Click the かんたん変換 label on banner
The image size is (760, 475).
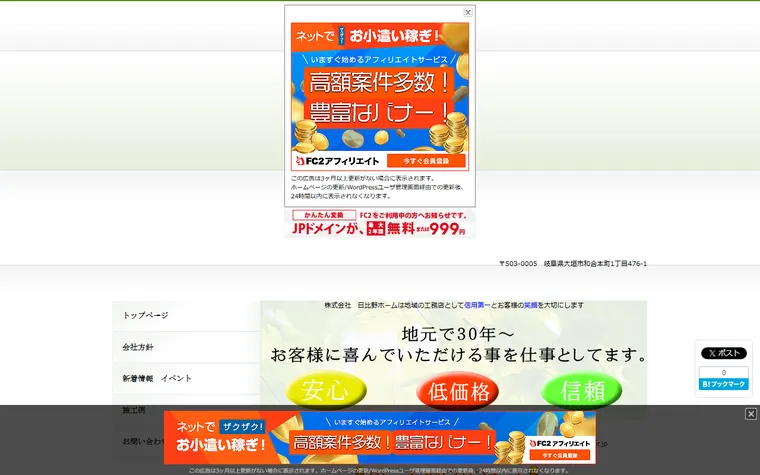click(x=324, y=215)
